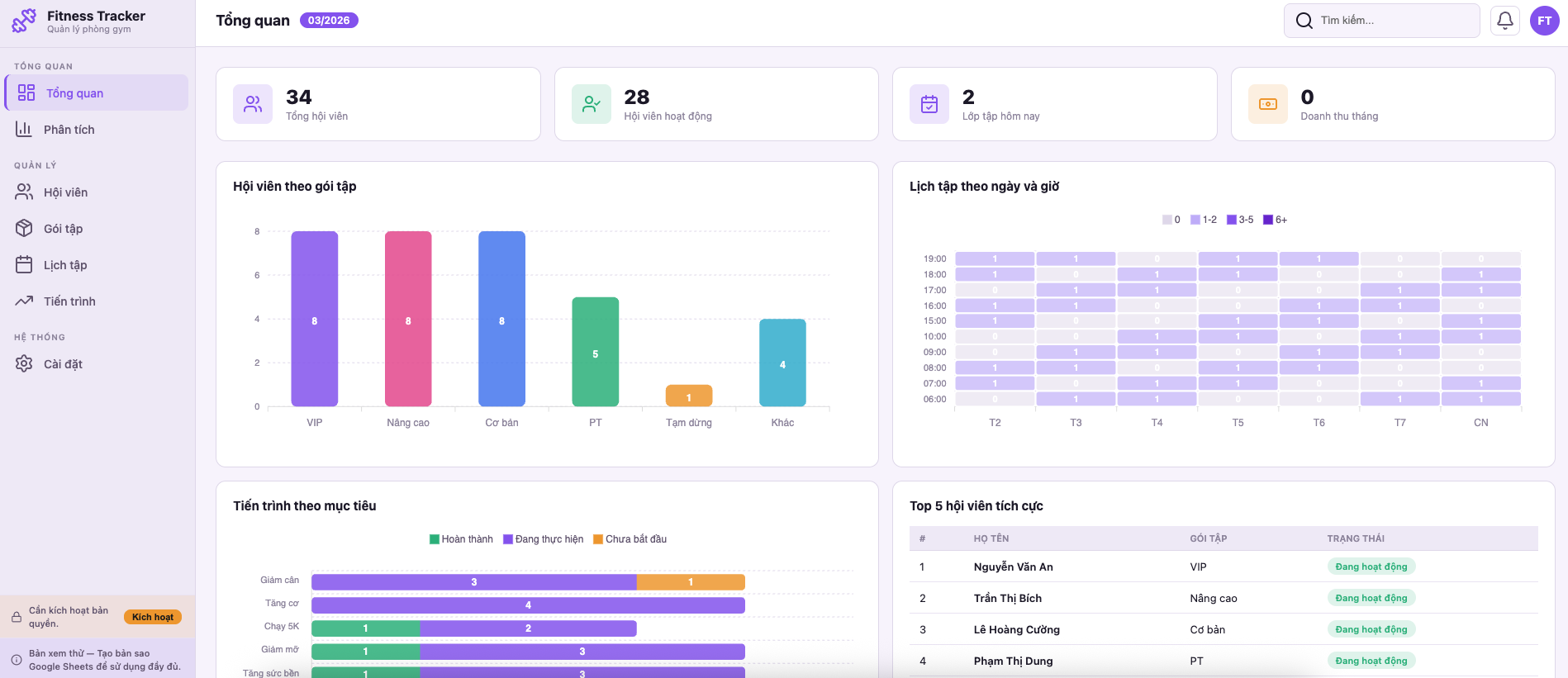Click the today's classes calendar icon
This screenshot has height=678, width=1568.
pos(929,104)
